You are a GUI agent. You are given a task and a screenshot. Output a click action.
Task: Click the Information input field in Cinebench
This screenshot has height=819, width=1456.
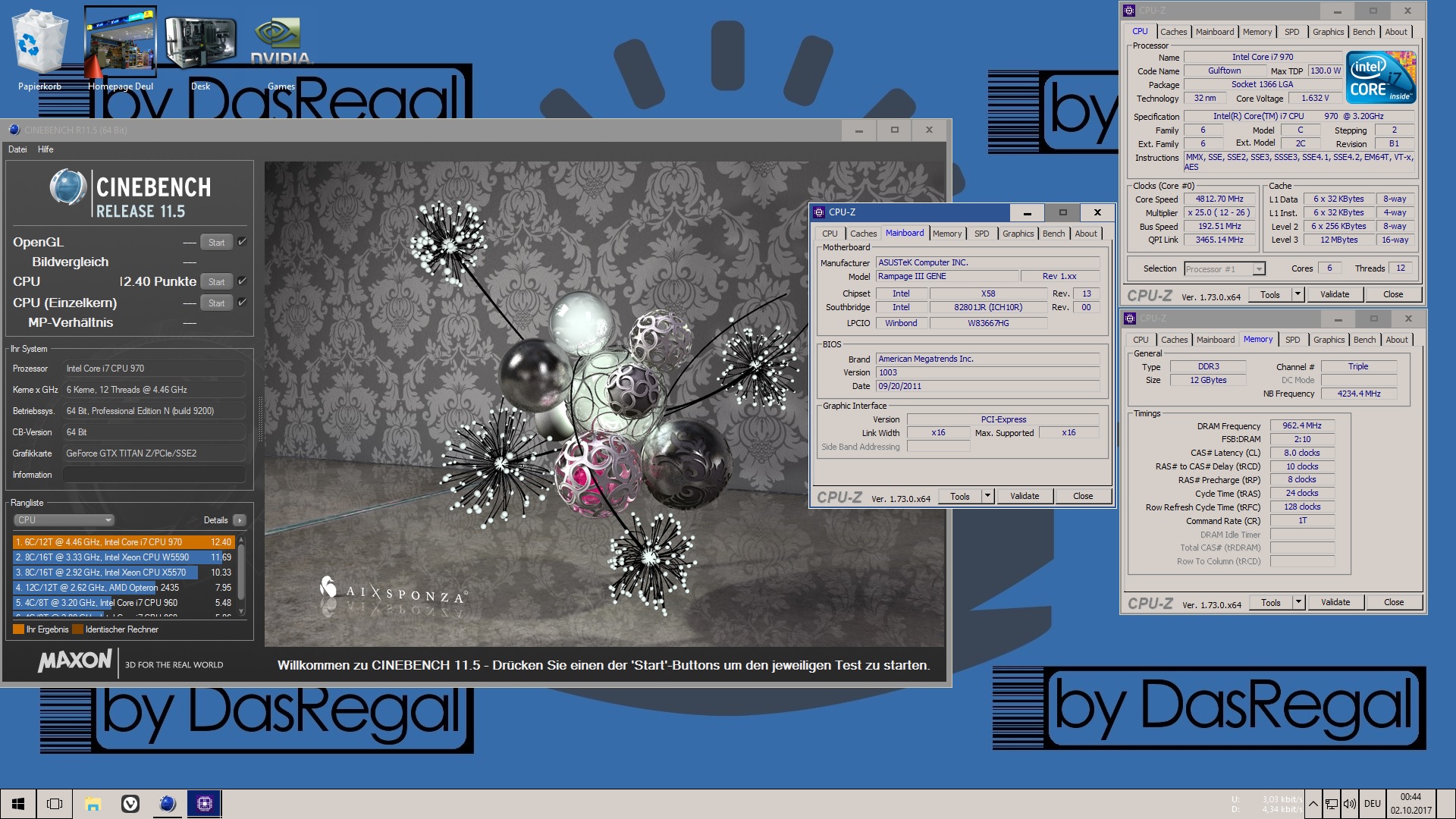pyautogui.click(x=154, y=475)
